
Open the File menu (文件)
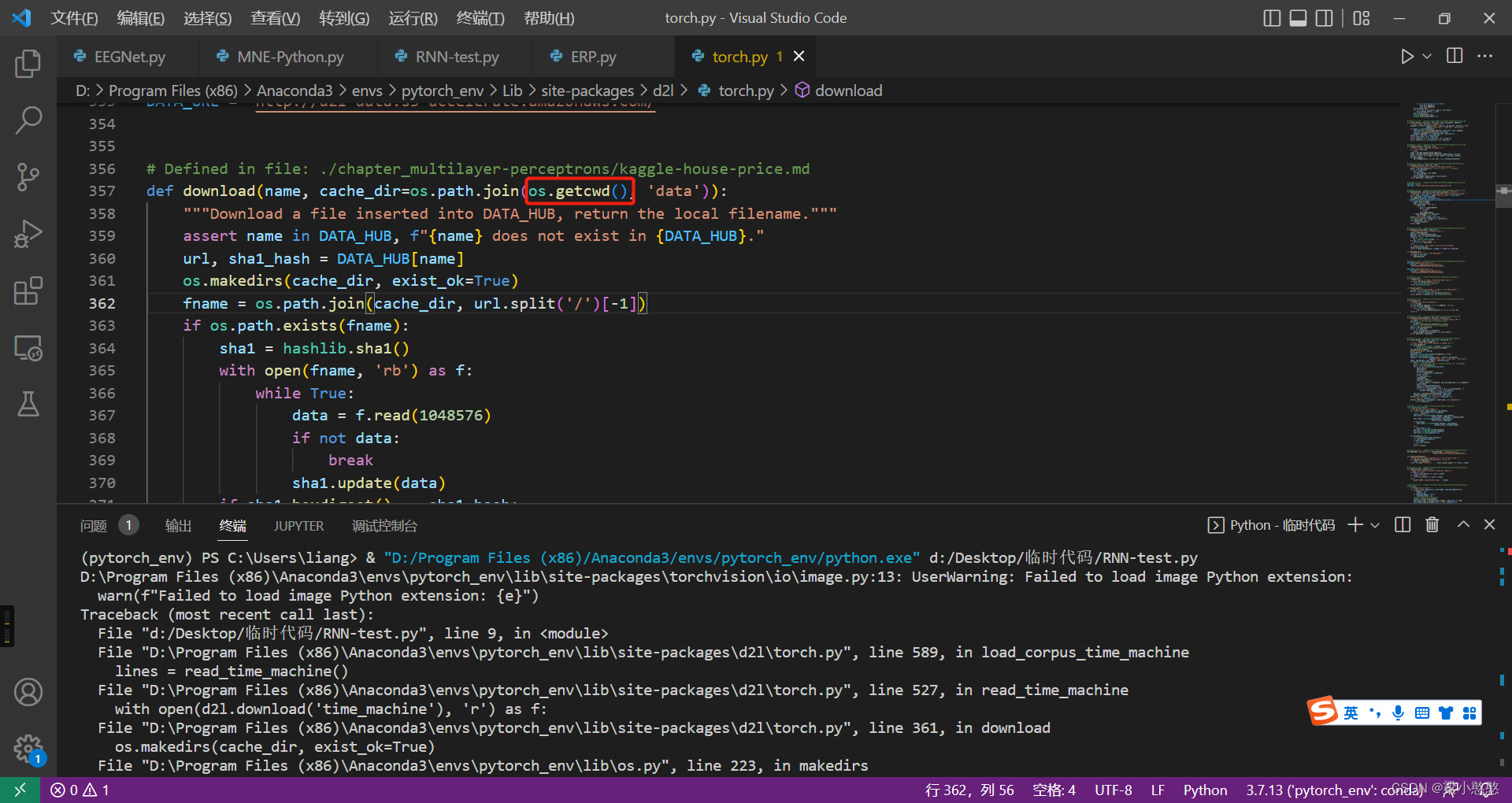[74, 18]
